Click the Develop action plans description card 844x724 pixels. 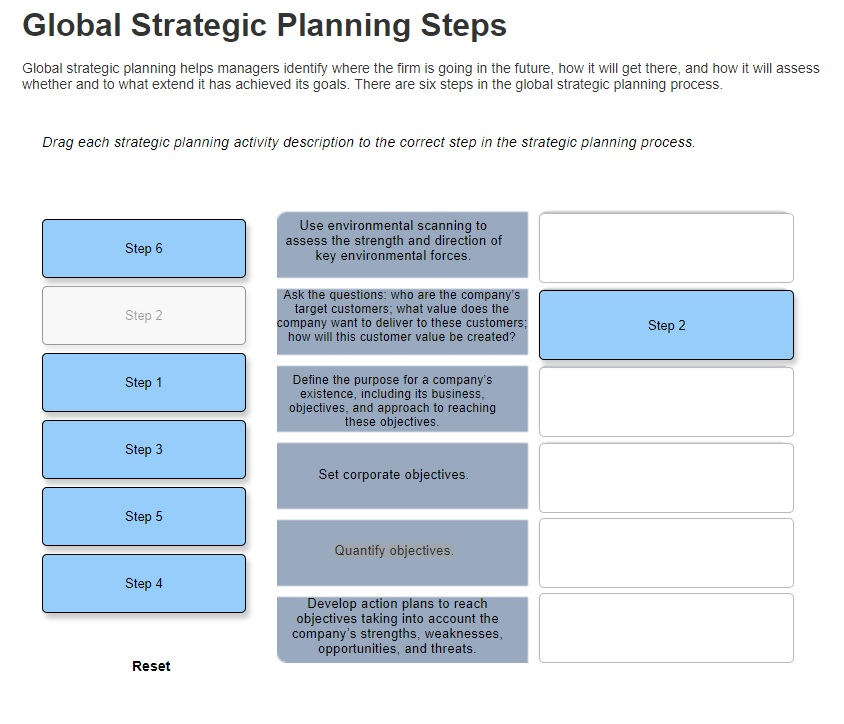[x=402, y=630]
